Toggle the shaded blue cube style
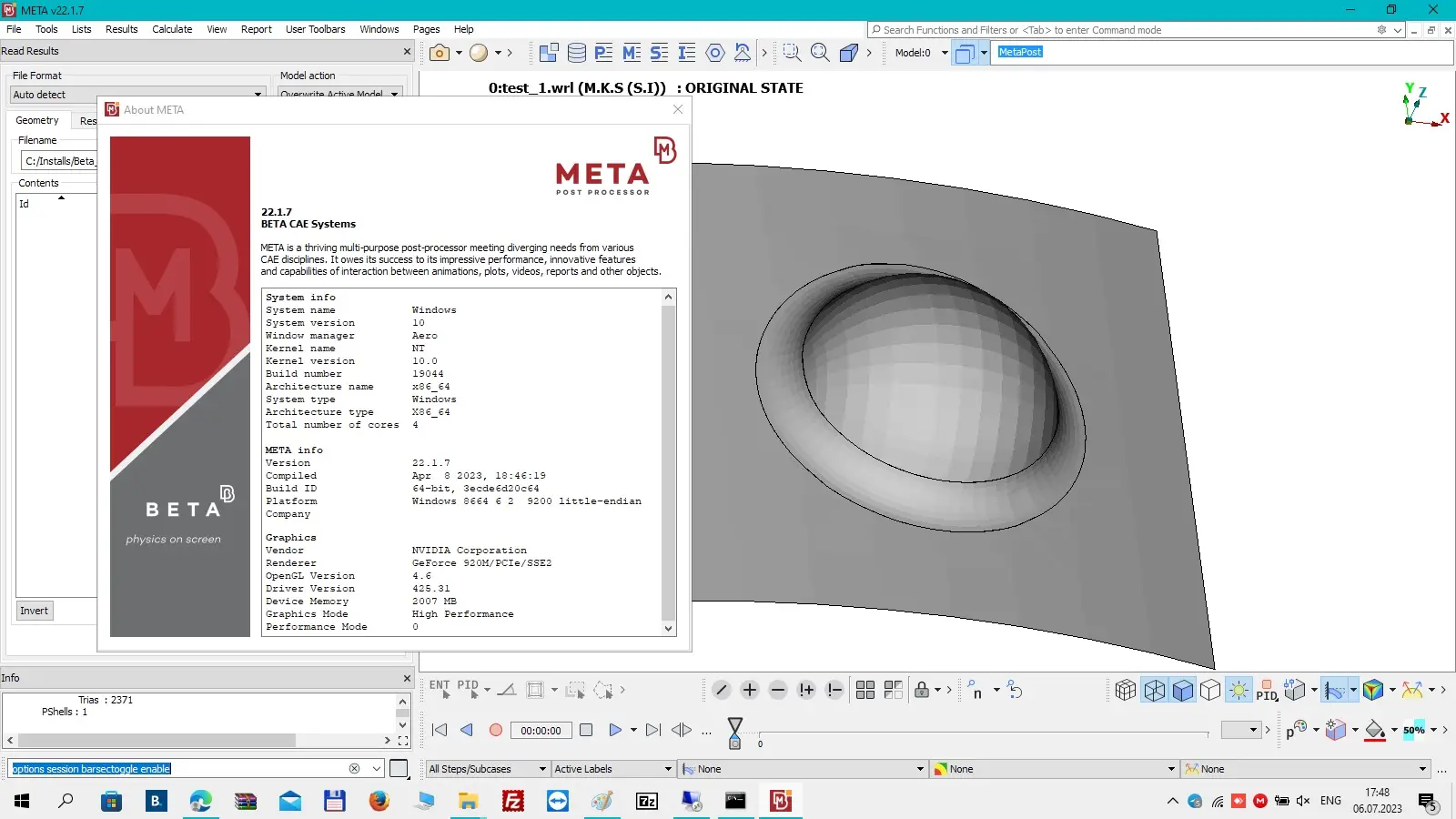This screenshot has height=819, width=1456. point(1183,690)
